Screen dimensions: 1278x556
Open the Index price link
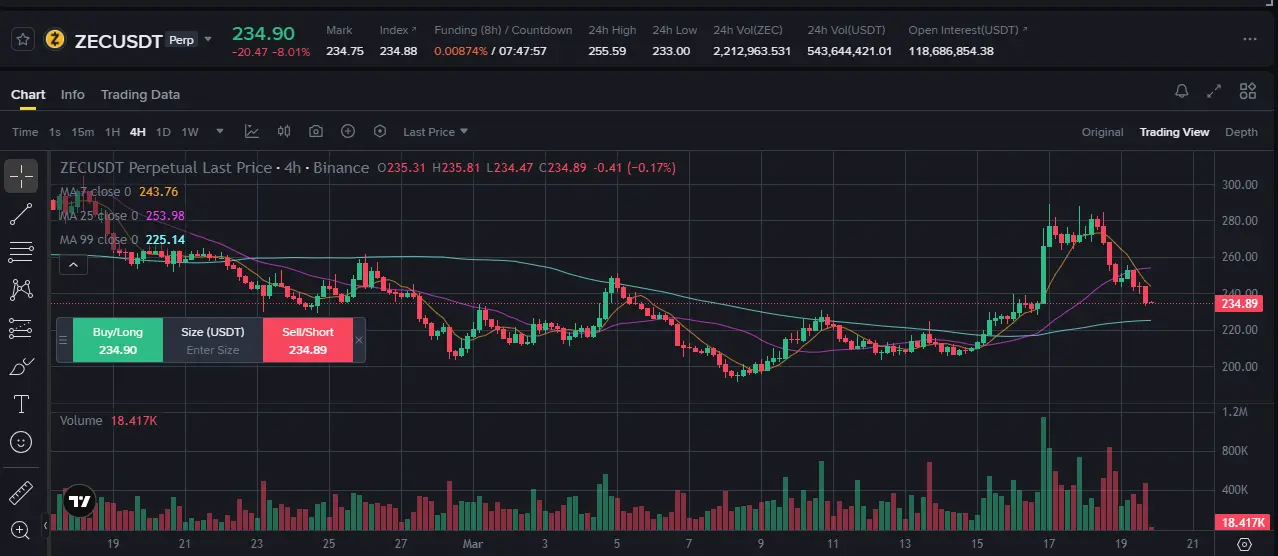[x=398, y=30]
